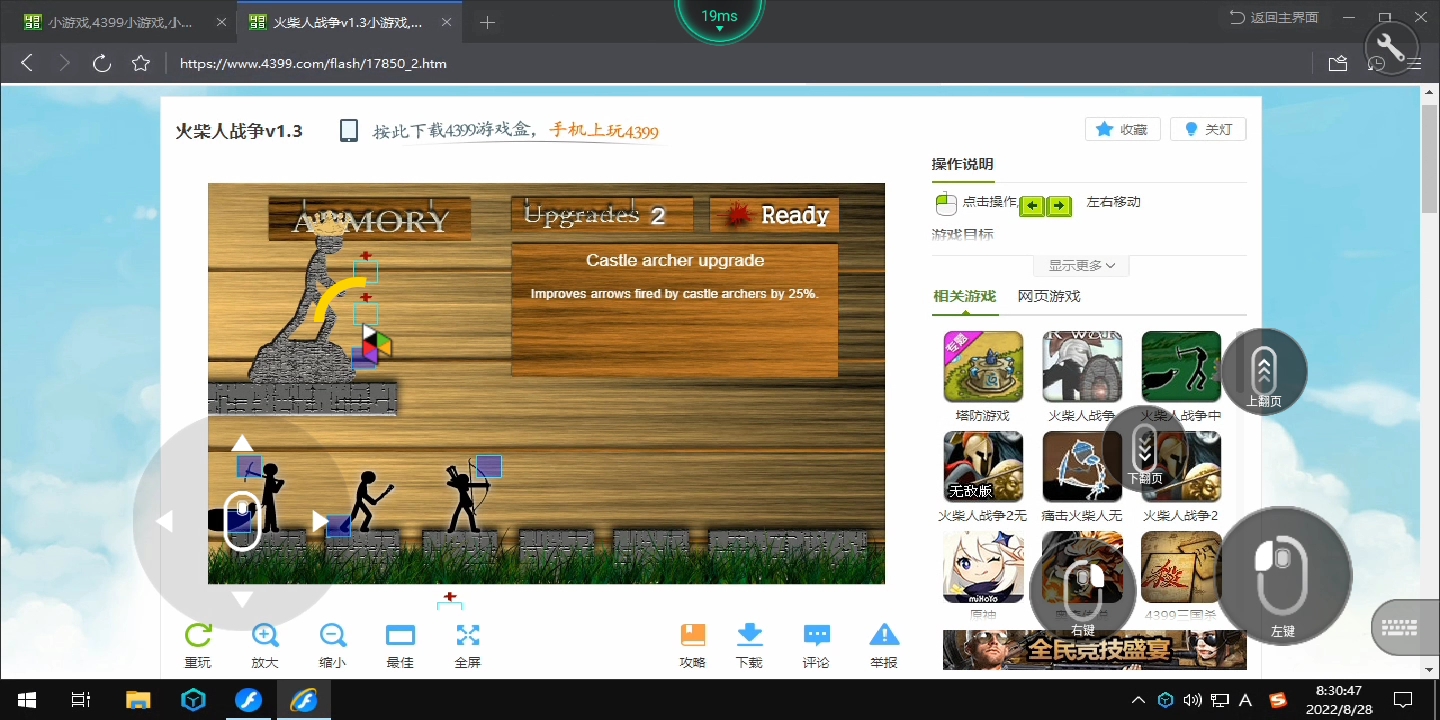Click the D-pad down arrow
The image size is (1440, 720).
242,599
